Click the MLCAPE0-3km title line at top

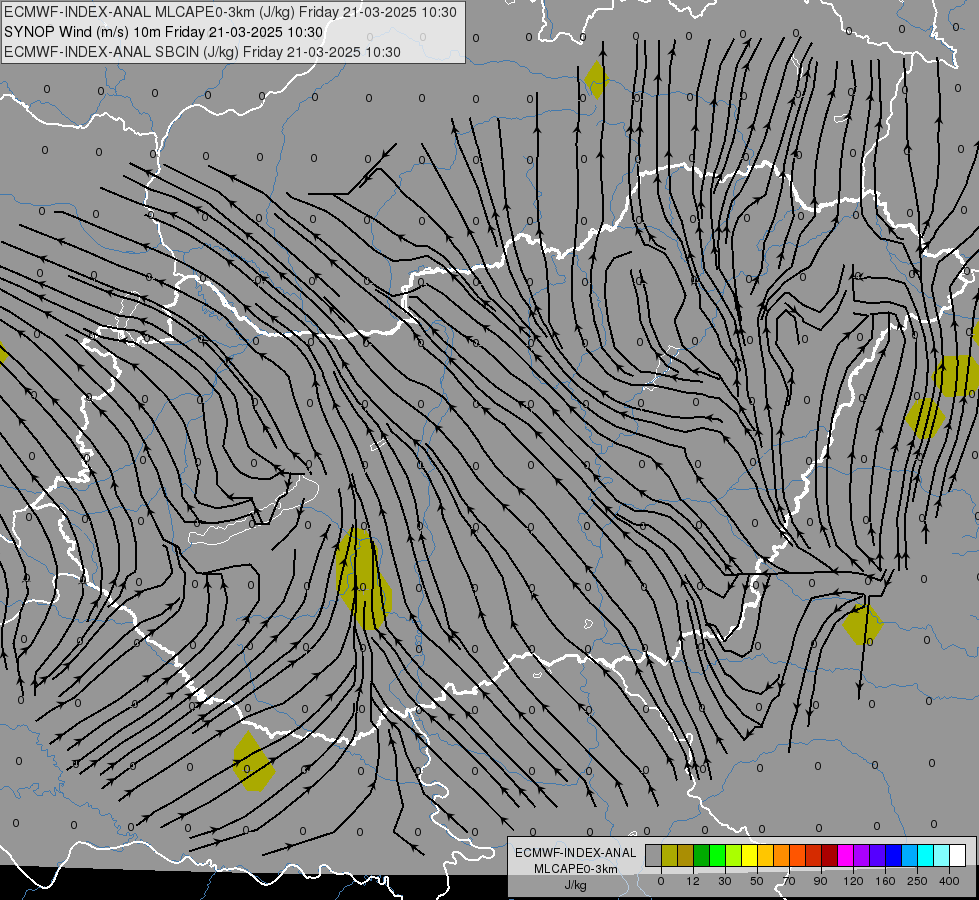point(230,12)
